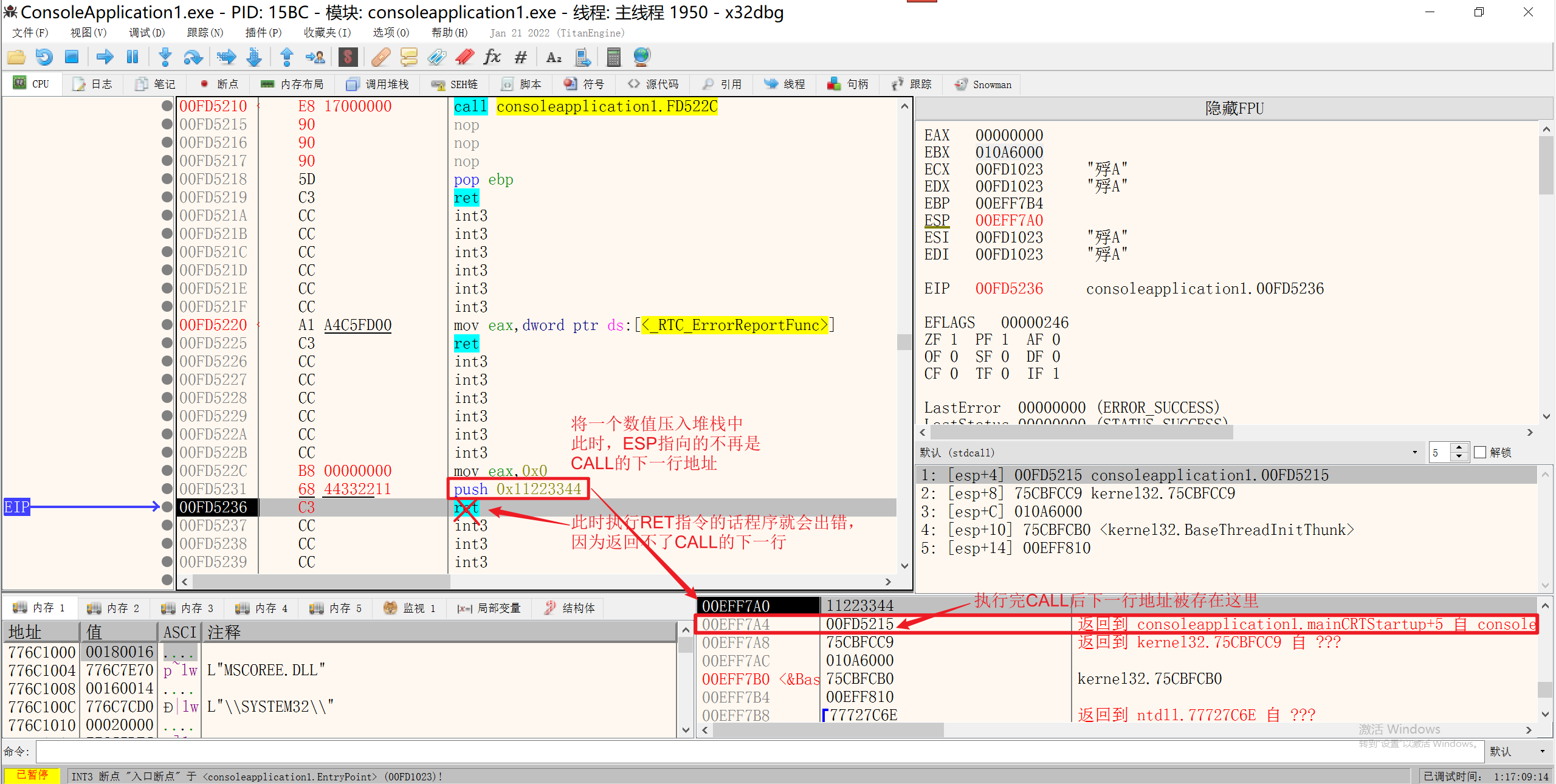Viewport: 1556px width, 784px height.
Task: Open the 调试(D) menu
Action: click(x=146, y=33)
